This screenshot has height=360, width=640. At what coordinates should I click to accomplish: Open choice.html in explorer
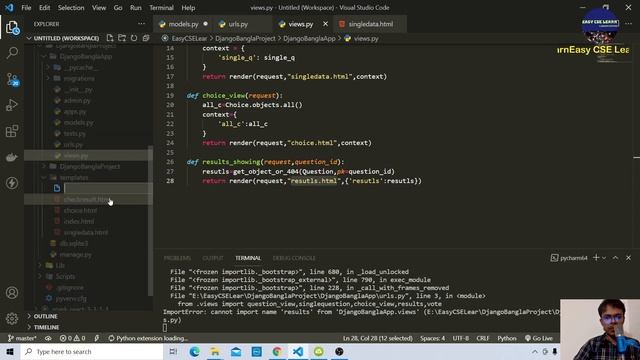(x=80, y=210)
